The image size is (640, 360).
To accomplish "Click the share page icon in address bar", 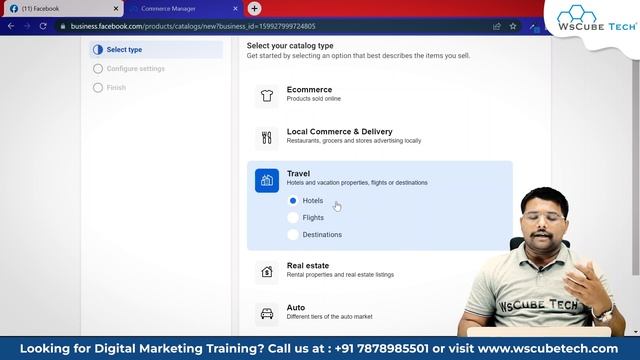I will [497, 26].
